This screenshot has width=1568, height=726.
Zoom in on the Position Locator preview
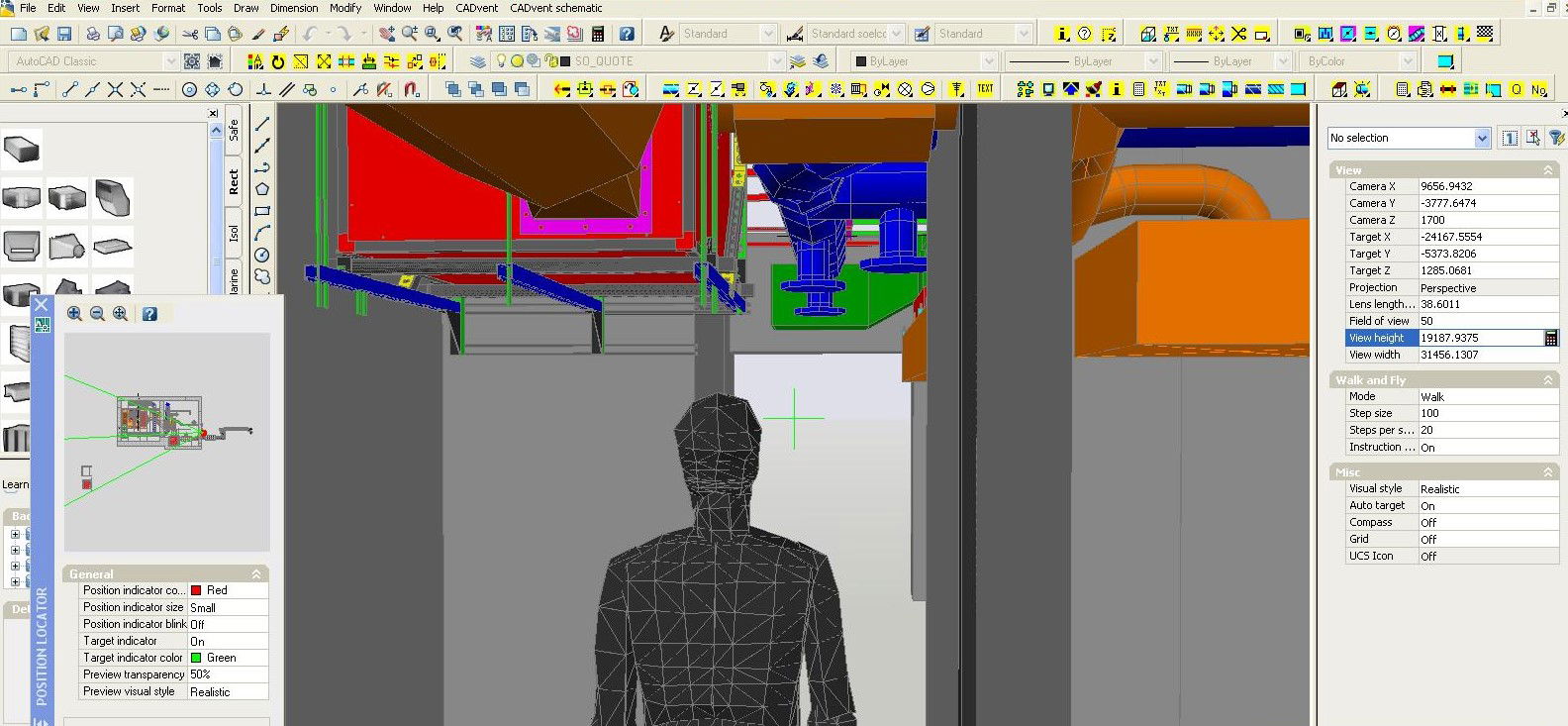click(74, 314)
